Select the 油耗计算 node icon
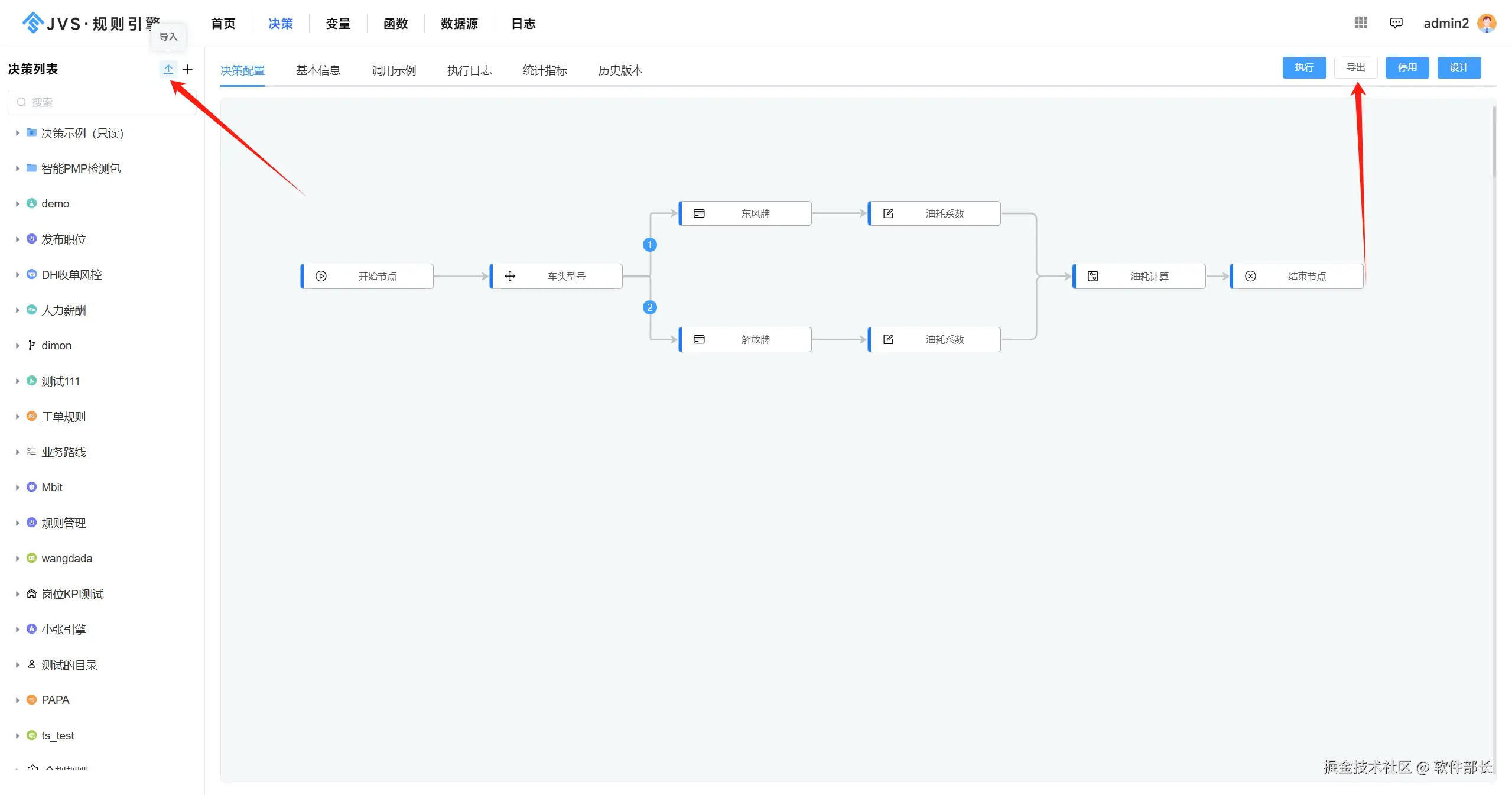 1093,276
